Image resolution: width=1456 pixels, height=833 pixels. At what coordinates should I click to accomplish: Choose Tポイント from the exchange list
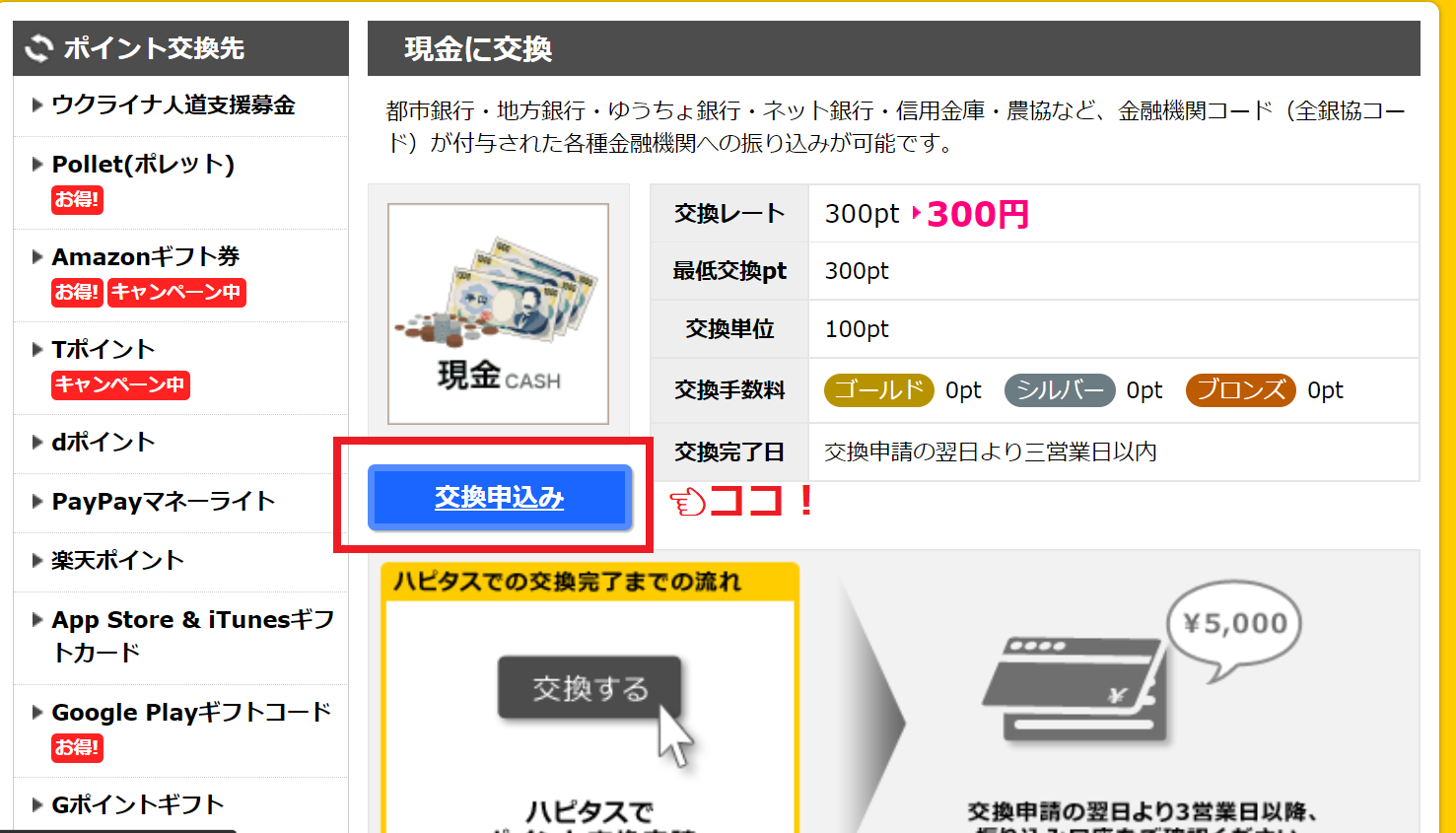click(104, 349)
